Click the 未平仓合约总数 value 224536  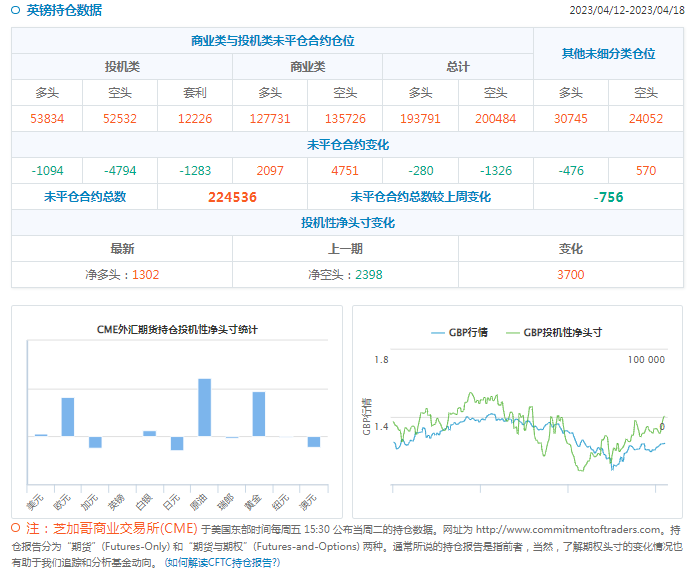click(x=232, y=197)
